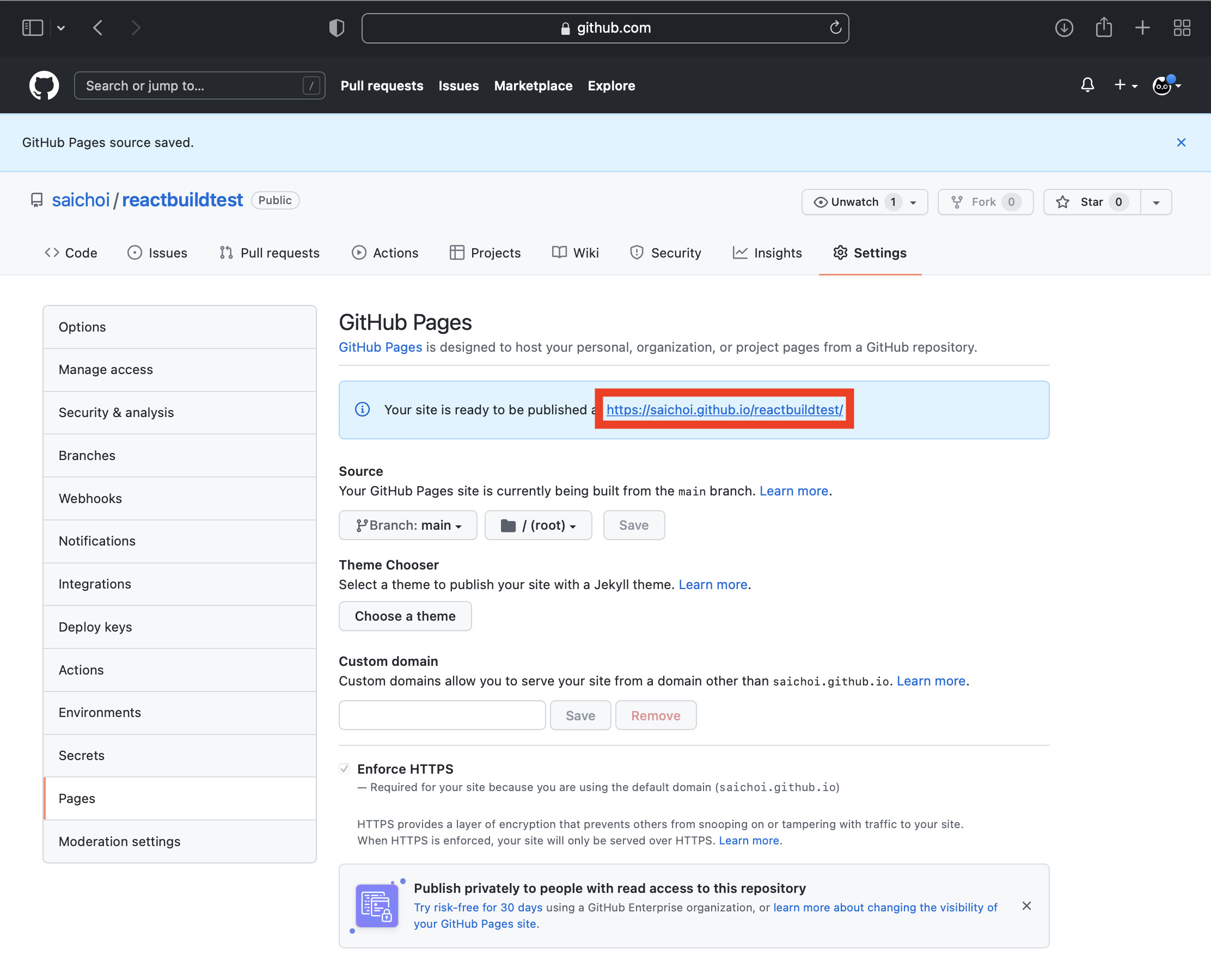This screenshot has height=980, width=1211.
Task: Click the Public visibility badge
Action: pos(275,200)
